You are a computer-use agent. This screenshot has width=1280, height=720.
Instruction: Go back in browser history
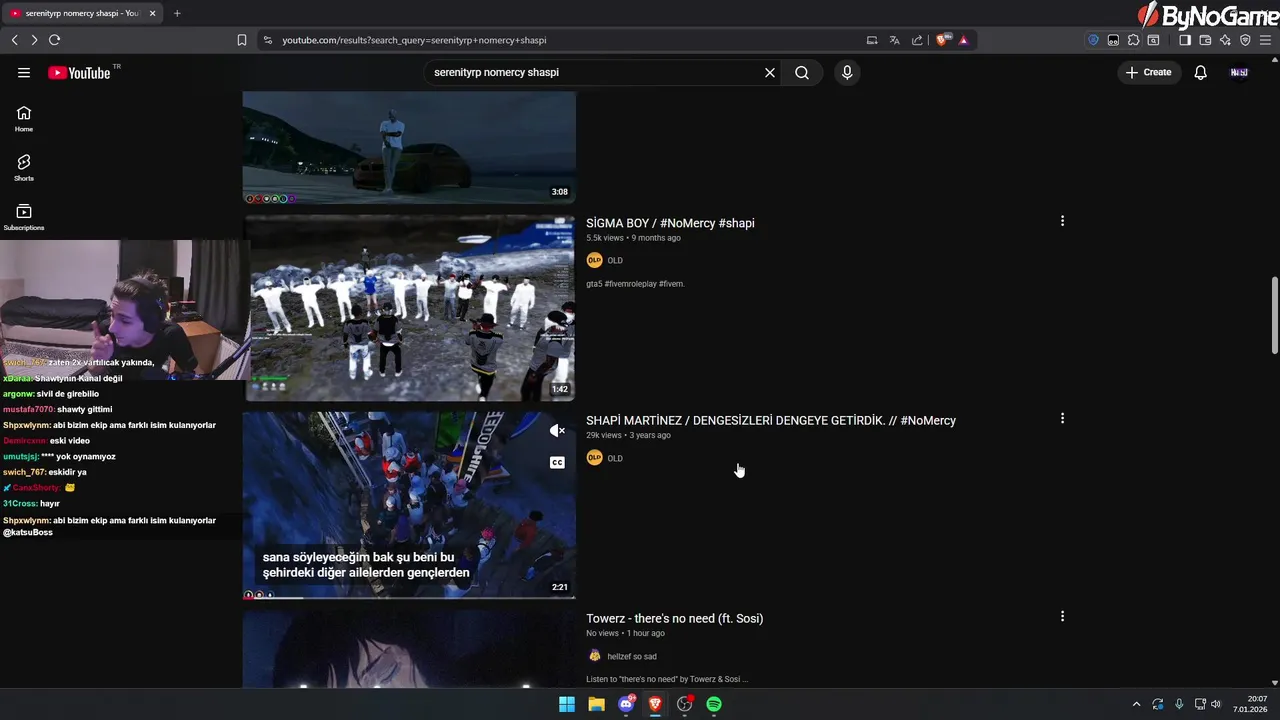pos(14,40)
